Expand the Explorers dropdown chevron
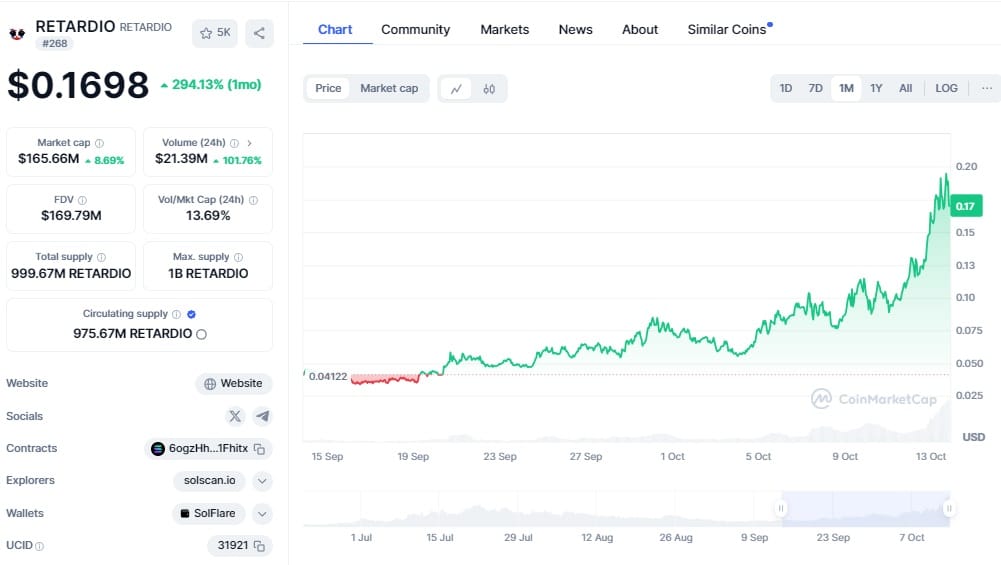The image size is (1001, 565). pyautogui.click(x=262, y=481)
